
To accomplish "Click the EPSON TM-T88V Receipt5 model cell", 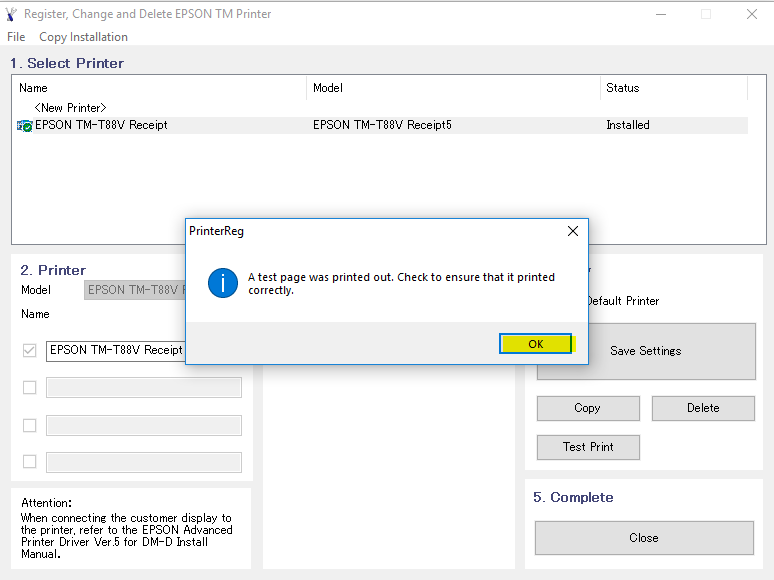I will coord(382,125).
